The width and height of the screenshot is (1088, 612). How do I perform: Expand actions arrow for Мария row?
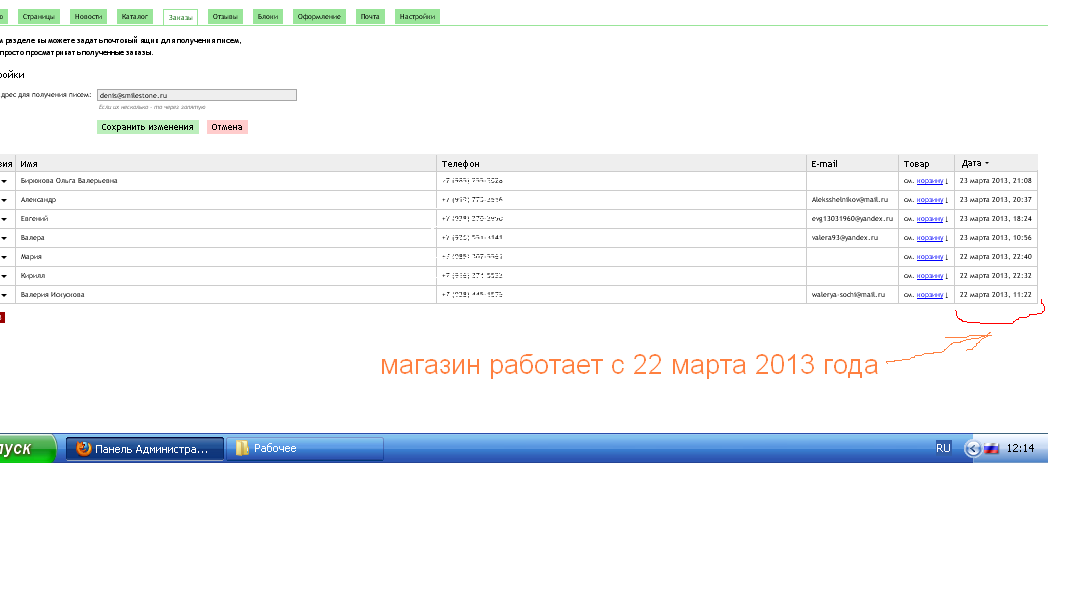point(4,257)
